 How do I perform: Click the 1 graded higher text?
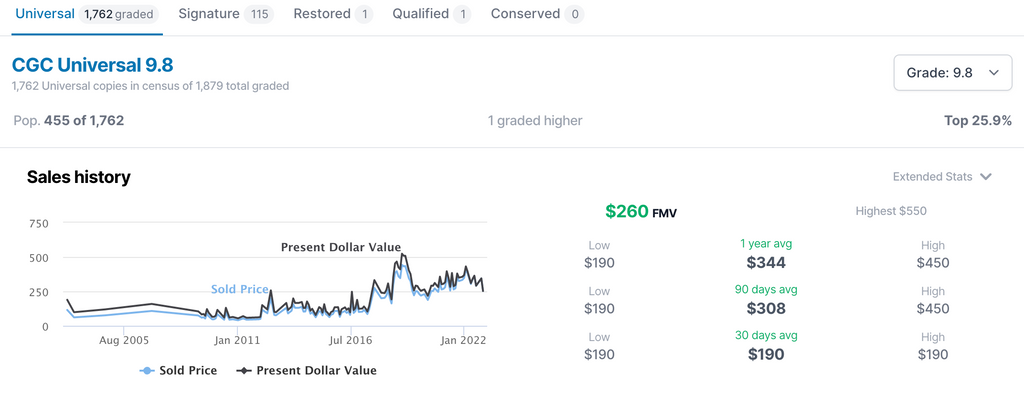[x=535, y=121]
